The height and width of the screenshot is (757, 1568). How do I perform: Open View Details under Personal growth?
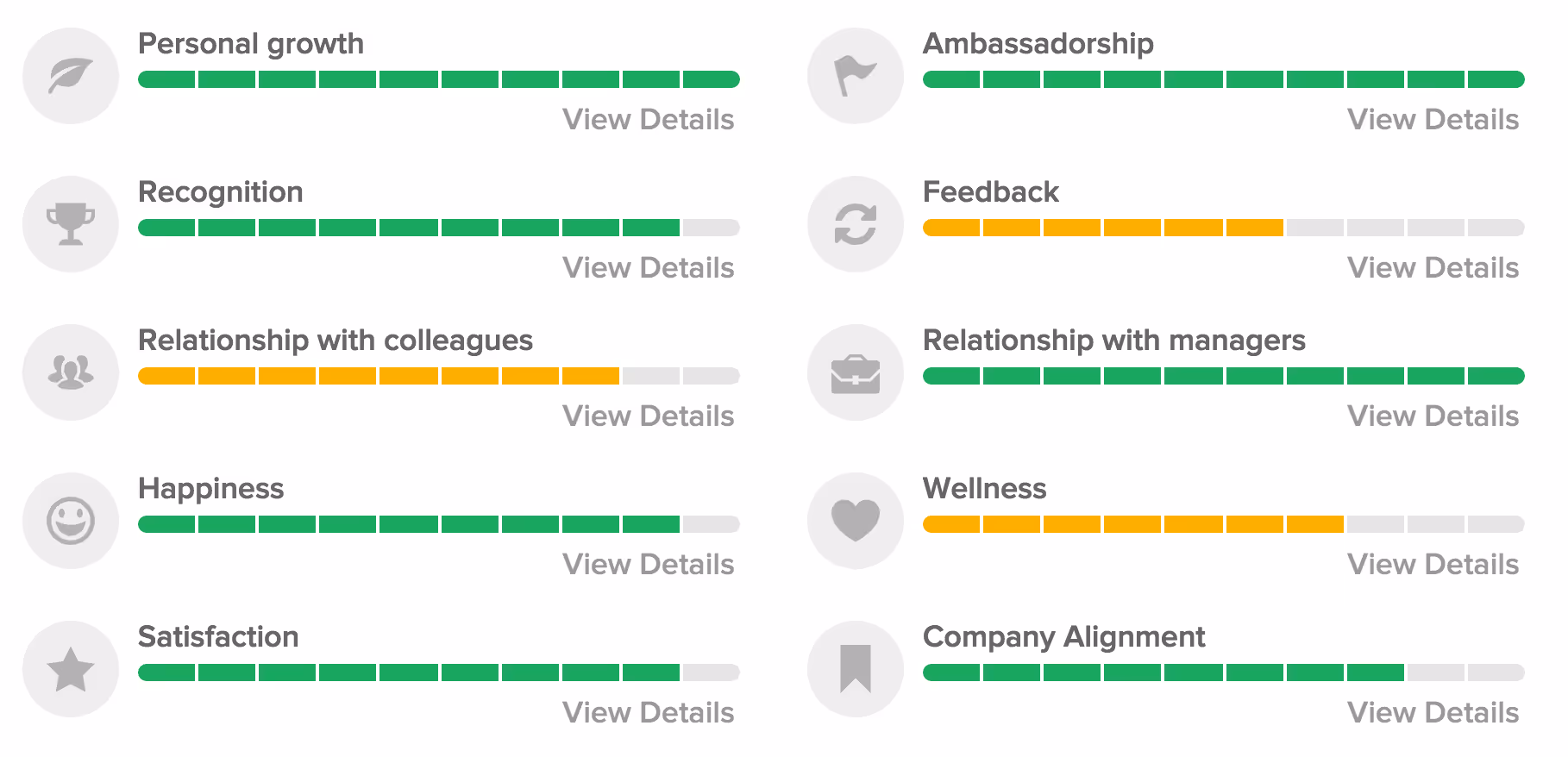click(649, 120)
